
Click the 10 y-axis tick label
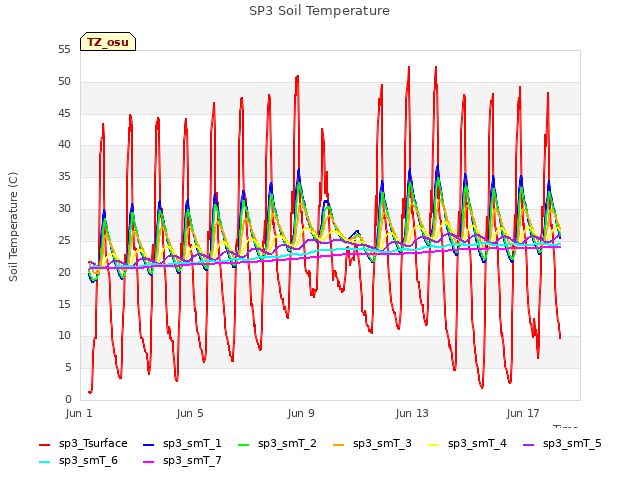pos(64,336)
